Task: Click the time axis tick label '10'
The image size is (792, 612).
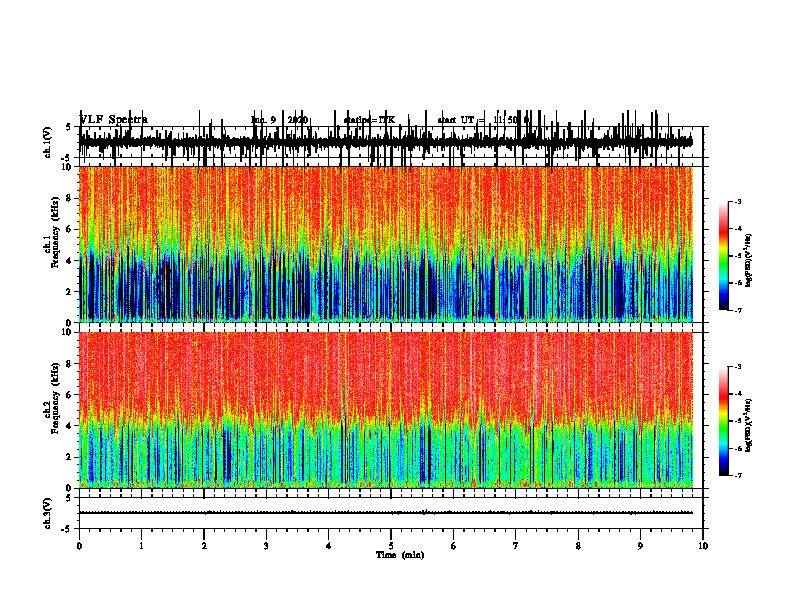Action: [x=703, y=546]
